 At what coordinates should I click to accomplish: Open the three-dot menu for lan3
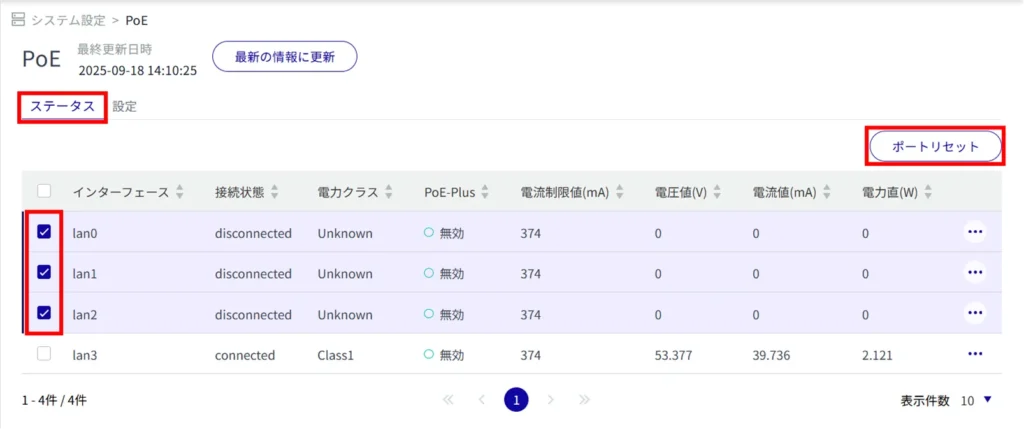pos(975,354)
